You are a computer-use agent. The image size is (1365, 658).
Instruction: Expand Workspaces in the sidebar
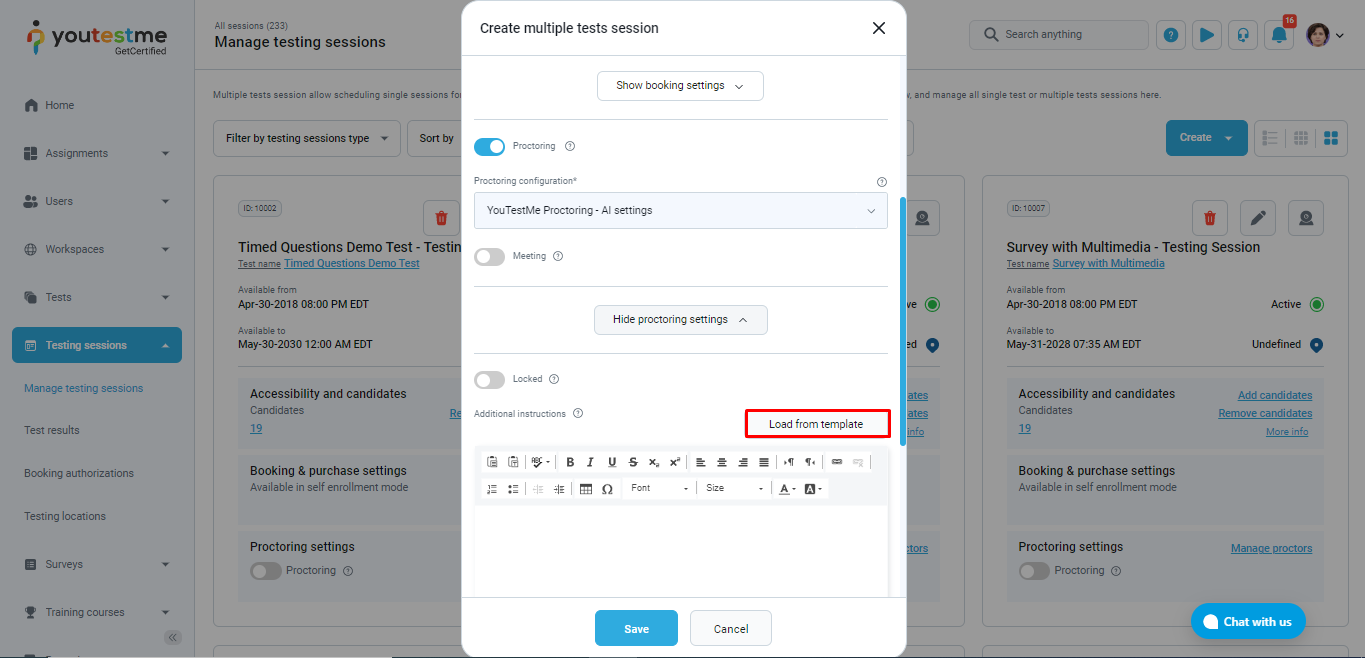pyautogui.click(x=97, y=249)
